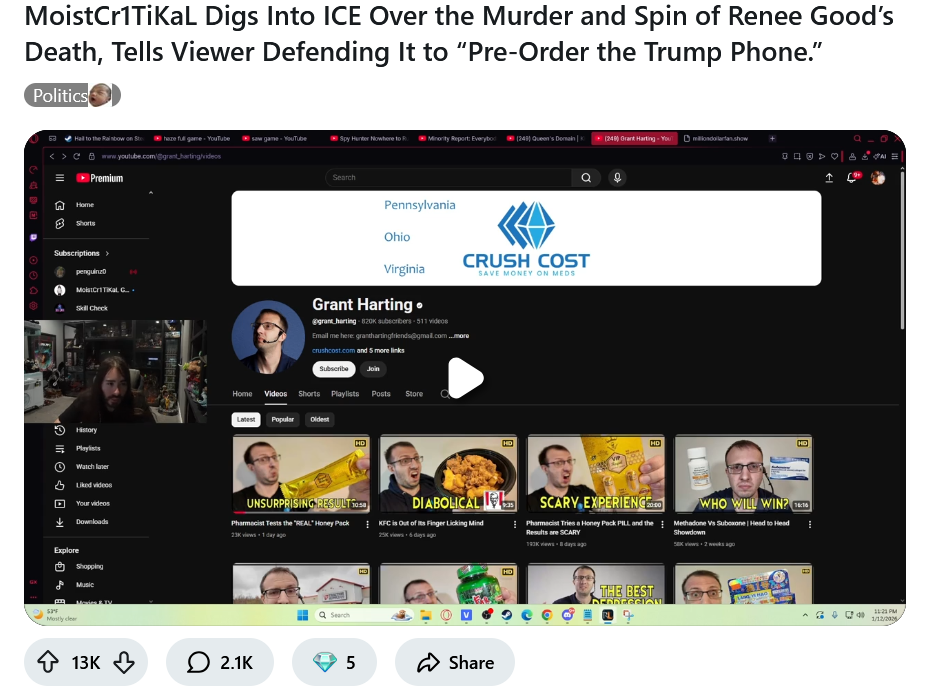Switch to the channel Home tab
Image resolution: width=944 pixels, height=688 pixels.
242,394
